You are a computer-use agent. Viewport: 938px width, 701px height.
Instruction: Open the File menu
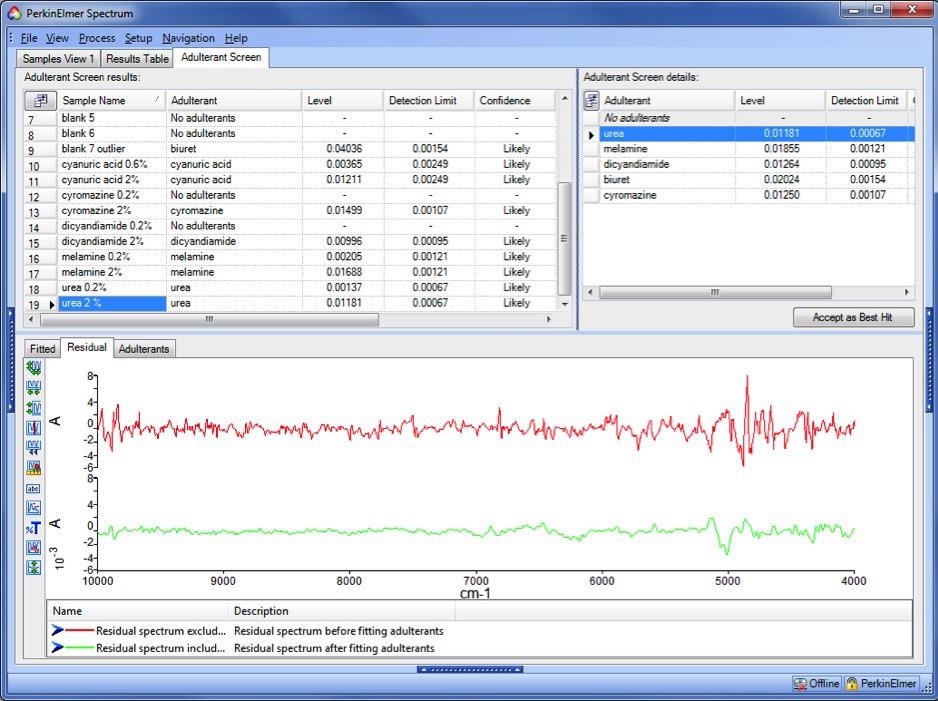point(29,38)
